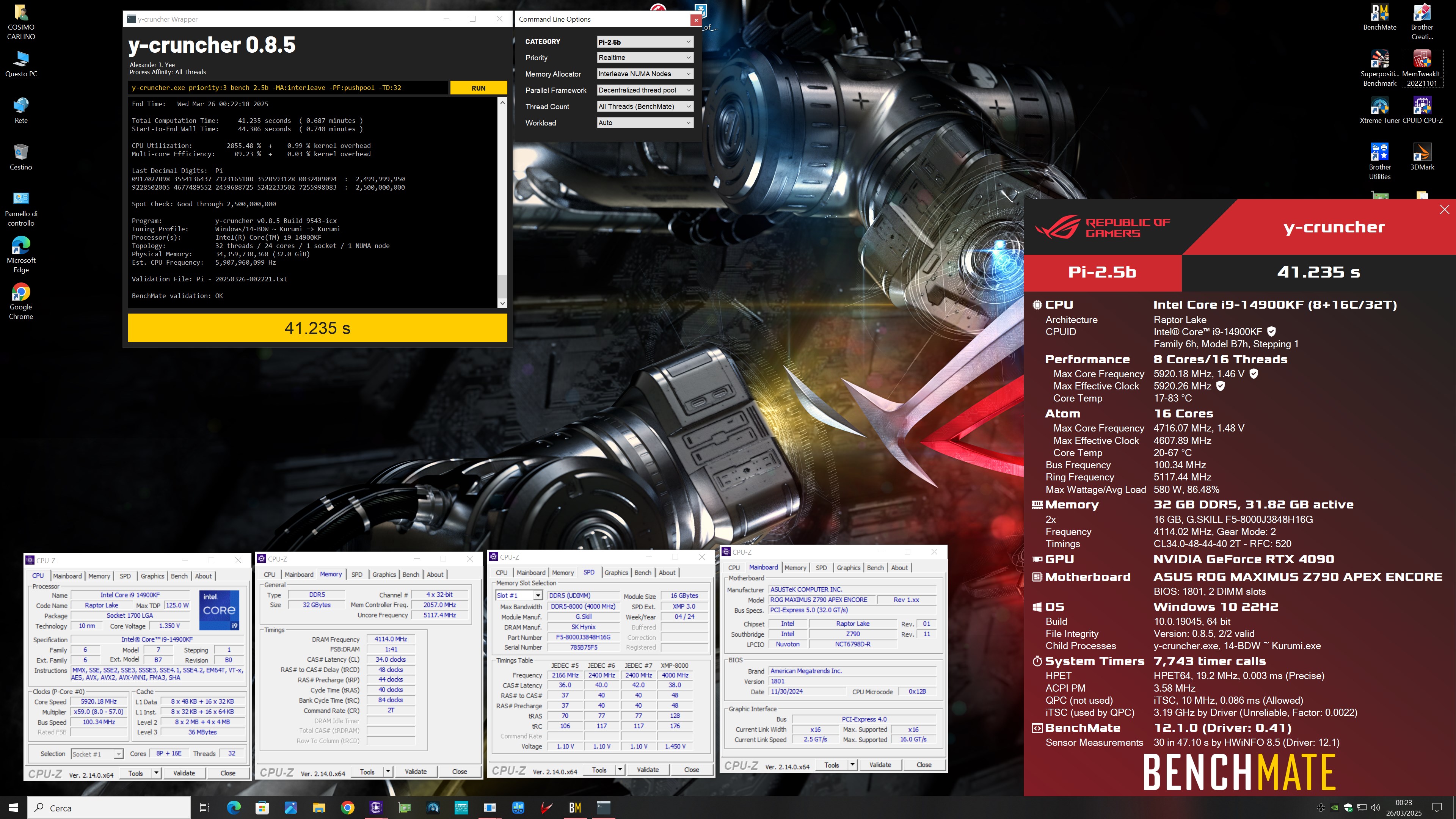This screenshot has height=819, width=1456.
Task: Click the 41.235 s yellow result bar
Action: point(317,328)
